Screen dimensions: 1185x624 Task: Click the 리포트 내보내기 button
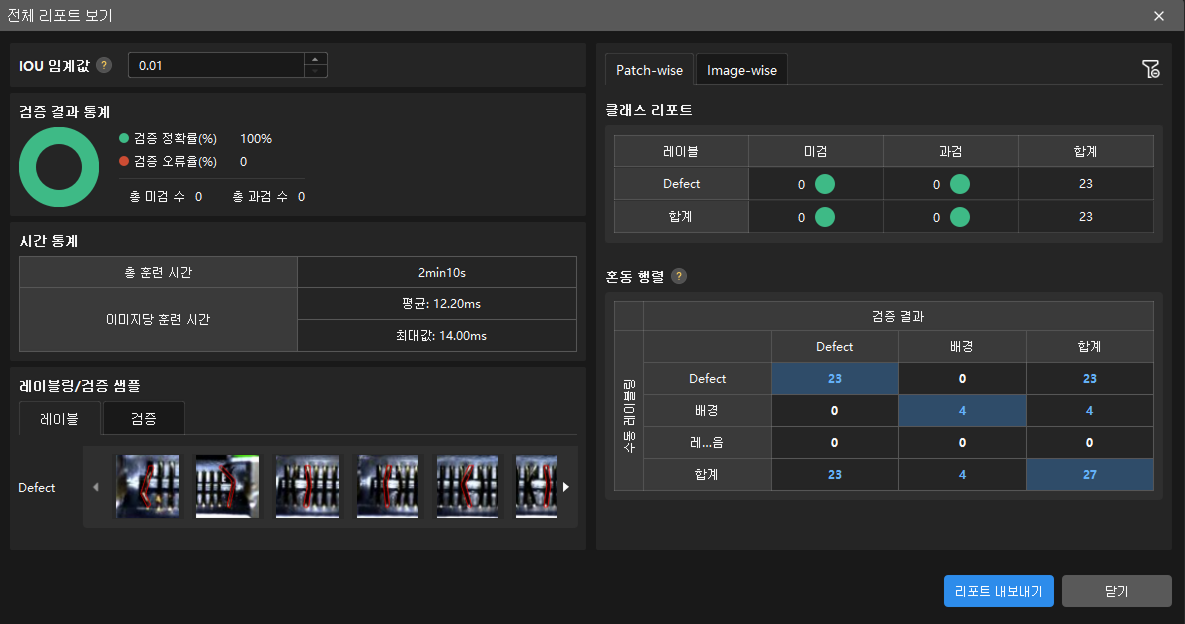pyautogui.click(x=998, y=591)
